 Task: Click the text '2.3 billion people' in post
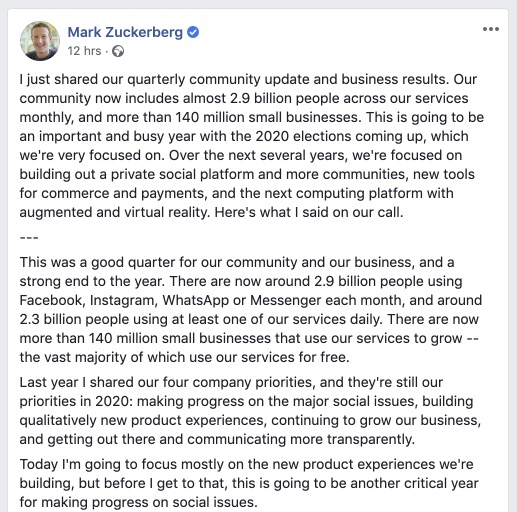74,320
